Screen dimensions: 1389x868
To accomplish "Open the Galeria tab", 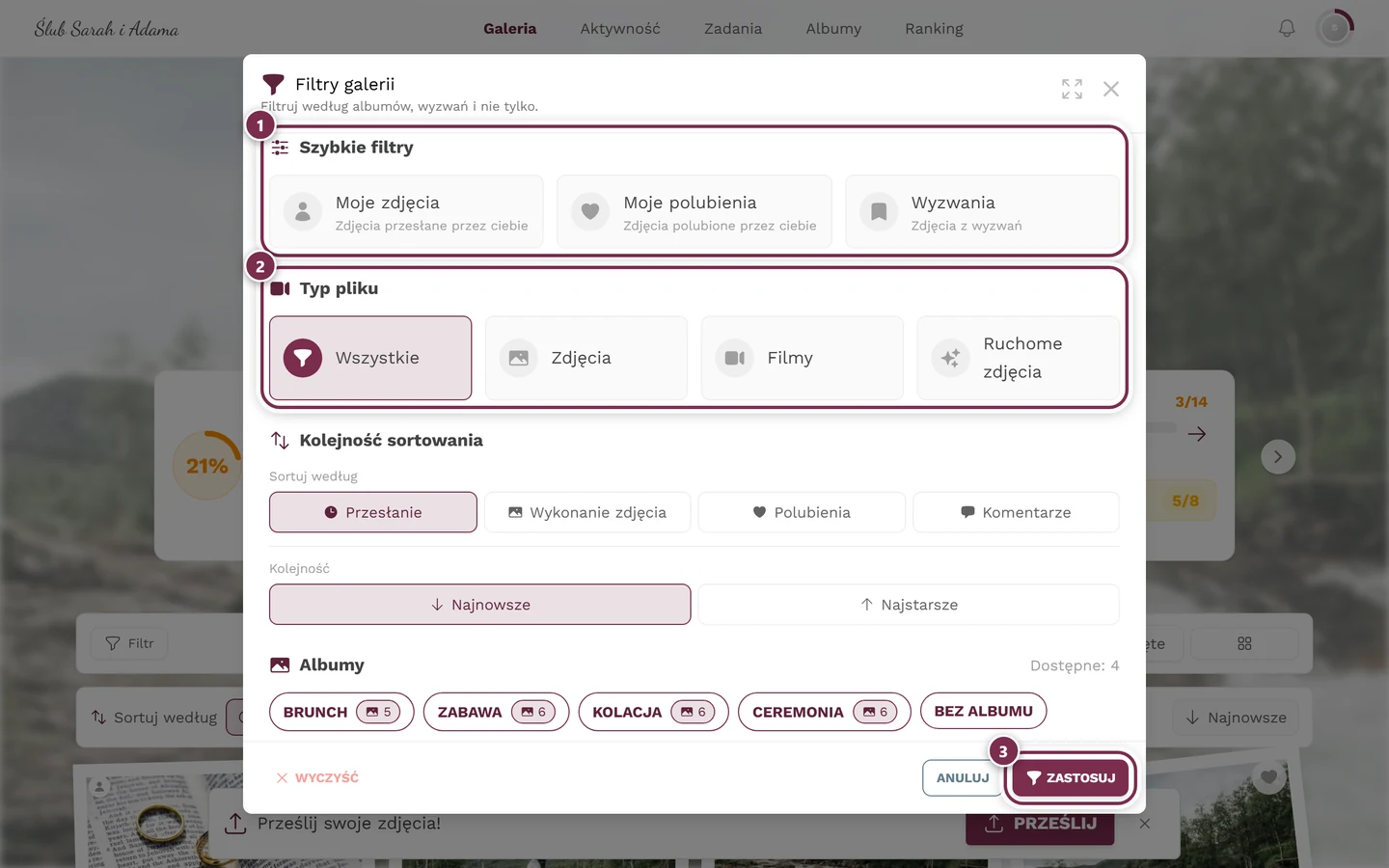I will pyautogui.click(x=510, y=29).
